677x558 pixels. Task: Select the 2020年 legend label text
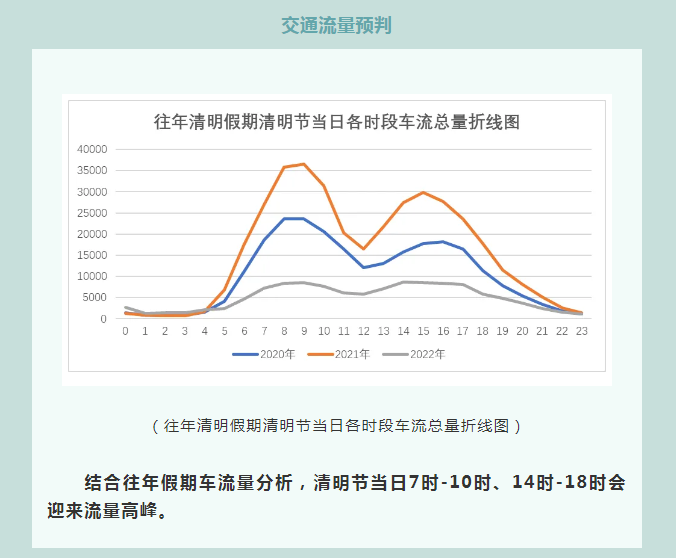click(278, 354)
